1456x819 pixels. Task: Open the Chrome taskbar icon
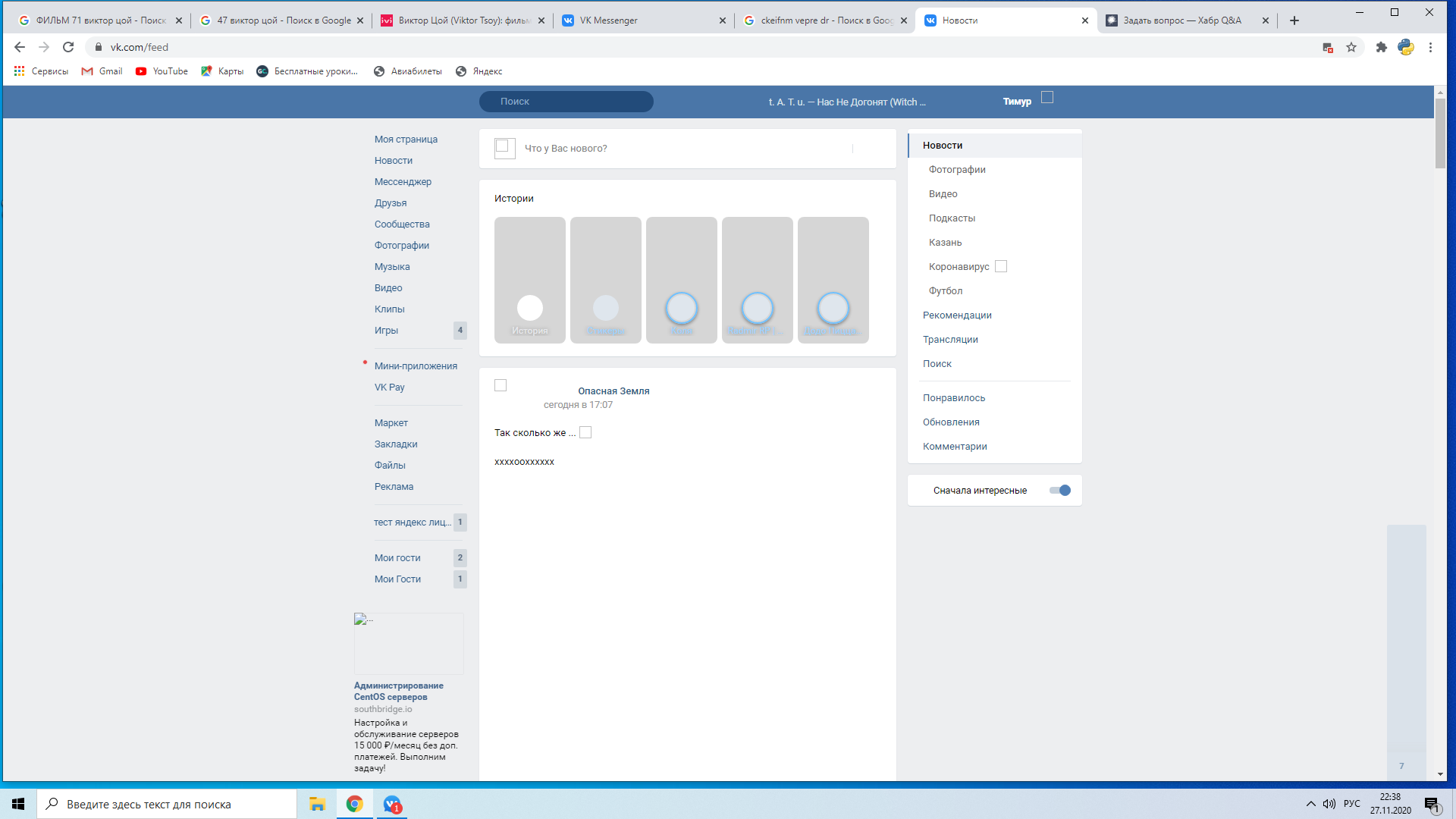pyautogui.click(x=354, y=804)
